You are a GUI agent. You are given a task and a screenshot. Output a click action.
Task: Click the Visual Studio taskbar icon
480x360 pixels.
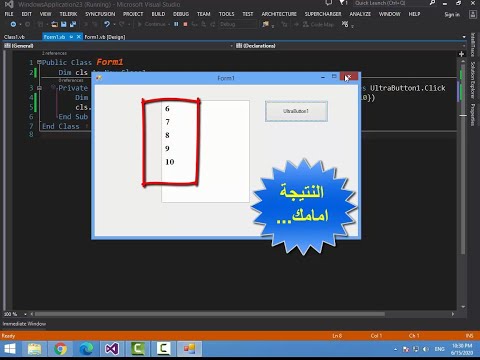coord(112,349)
